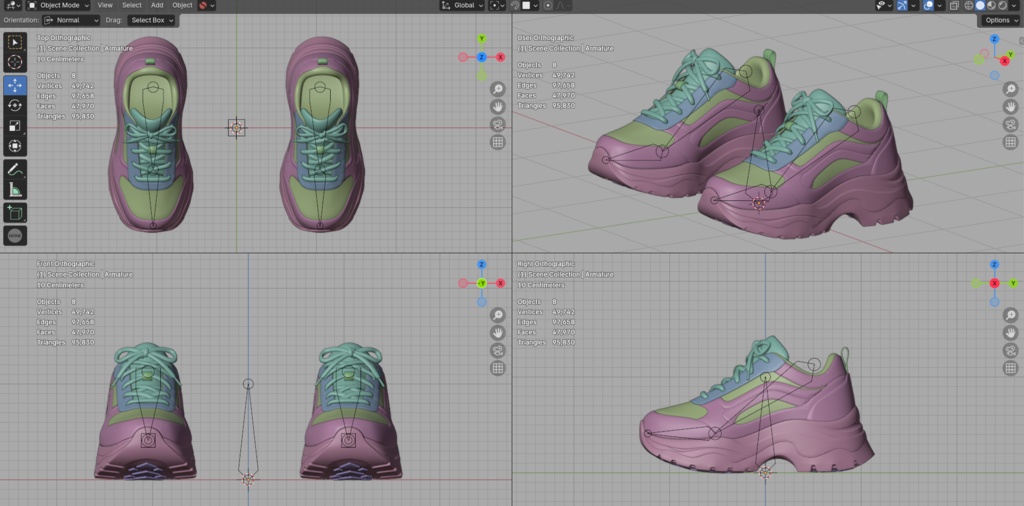Open the snapping options dropdown
This screenshot has height=506, width=1024.
coord(530,5)
